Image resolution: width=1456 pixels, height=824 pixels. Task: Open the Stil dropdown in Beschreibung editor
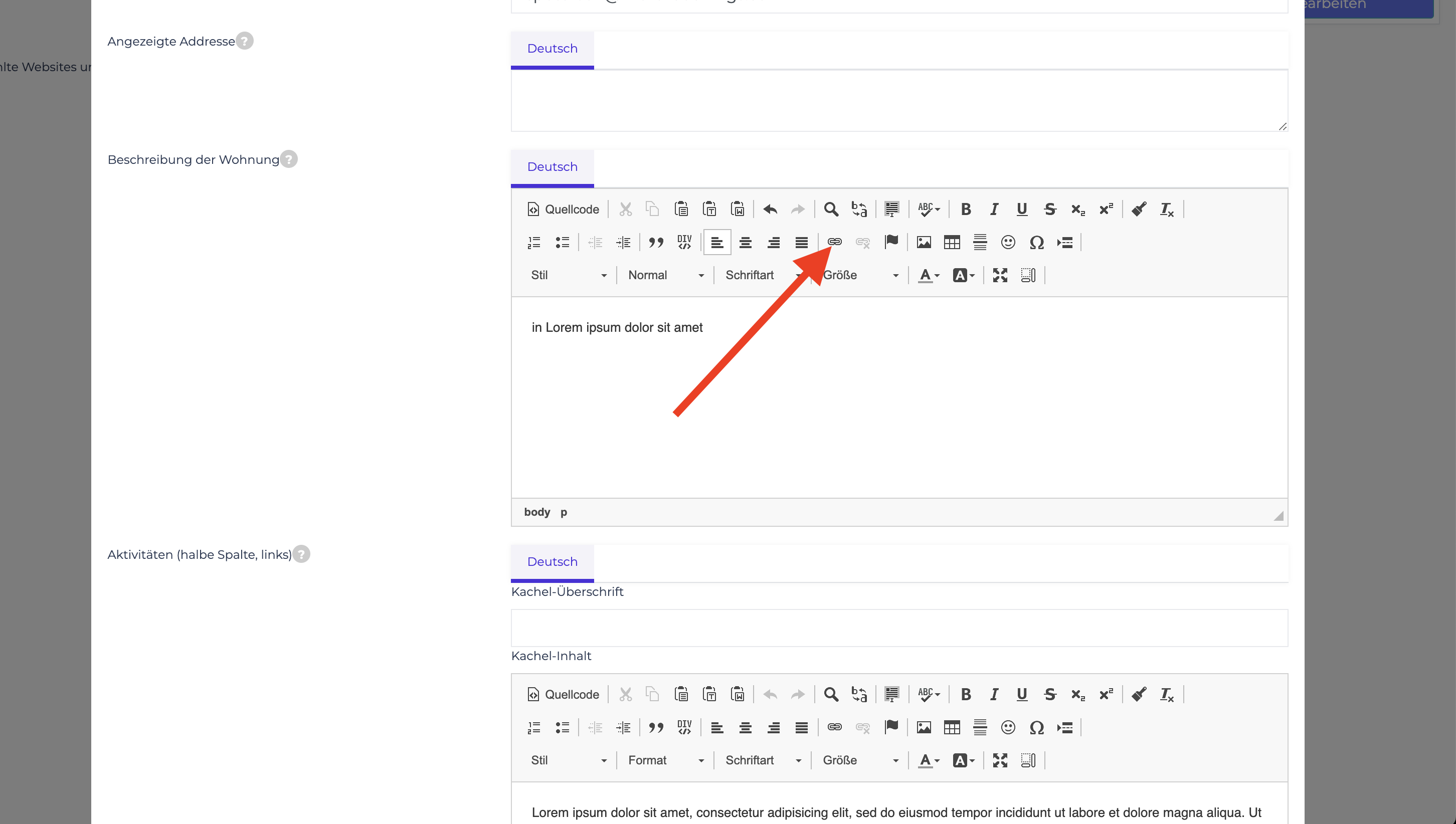(569, 275)
